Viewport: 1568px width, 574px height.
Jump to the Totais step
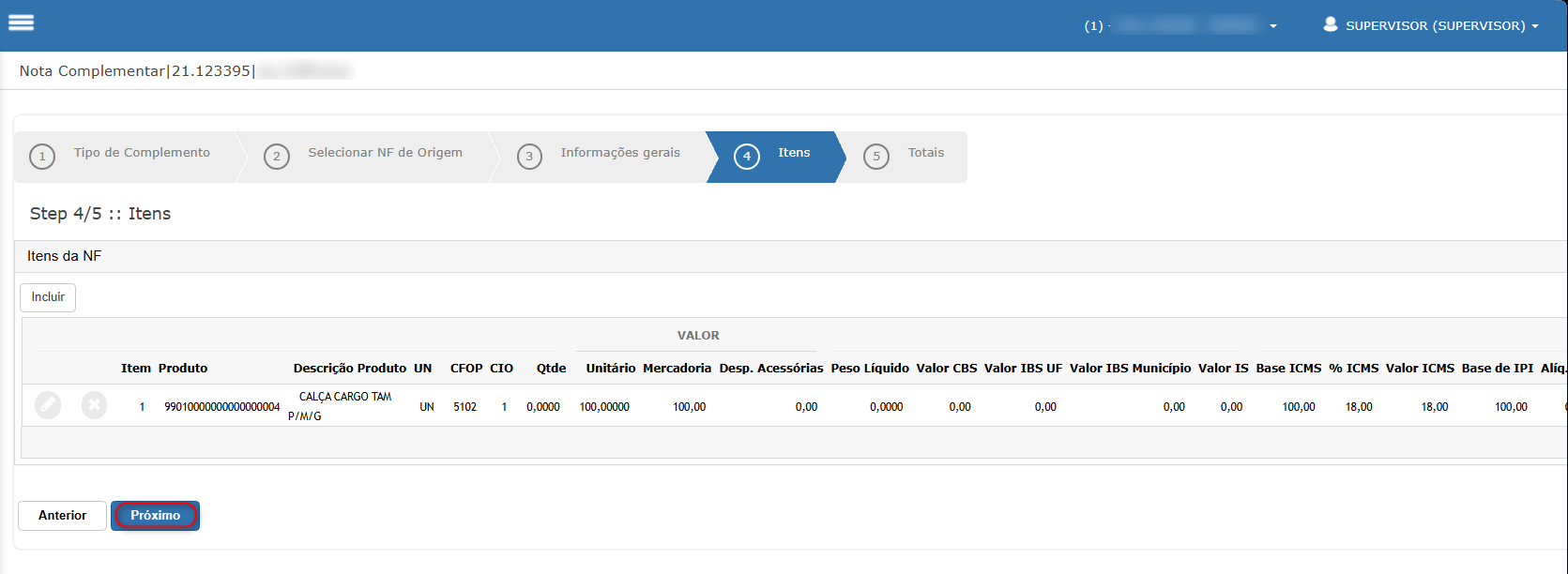coord(925,153)
